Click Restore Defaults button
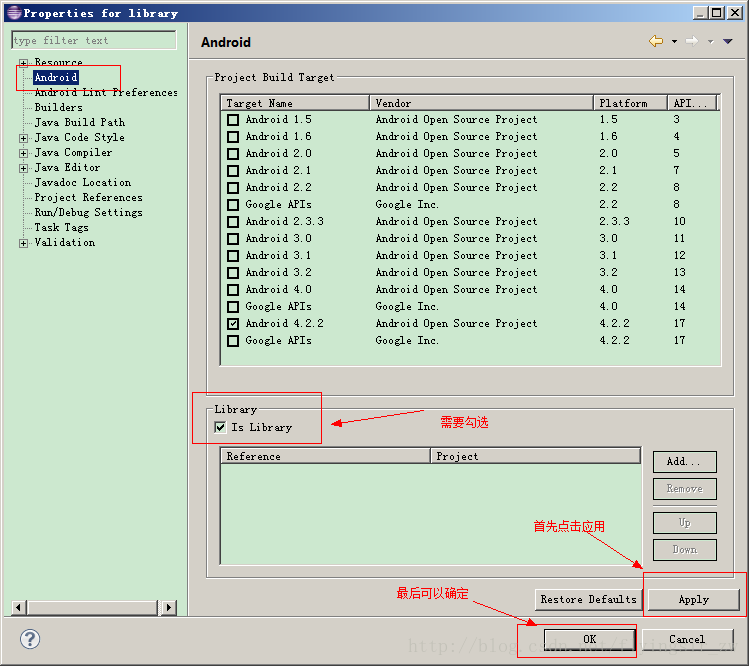749x666 pixels. 588,600
